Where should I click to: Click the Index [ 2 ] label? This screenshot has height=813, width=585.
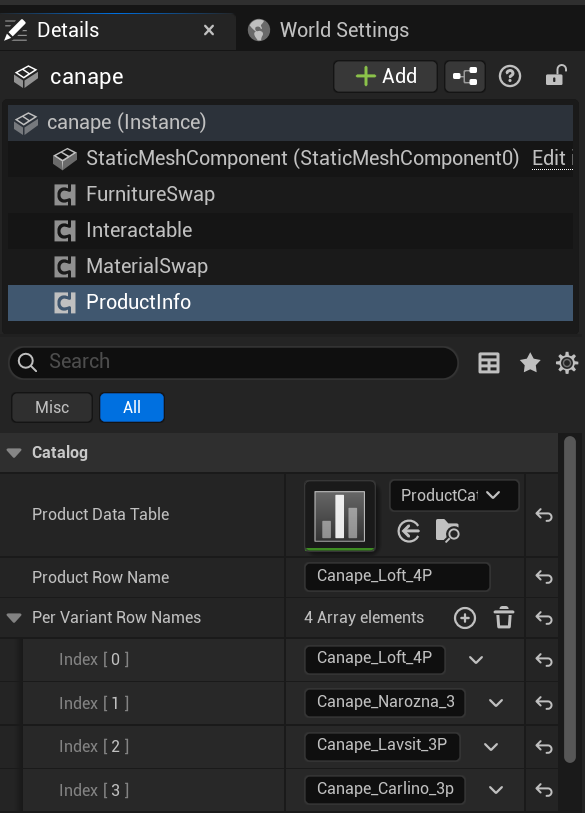coord(94,747)
